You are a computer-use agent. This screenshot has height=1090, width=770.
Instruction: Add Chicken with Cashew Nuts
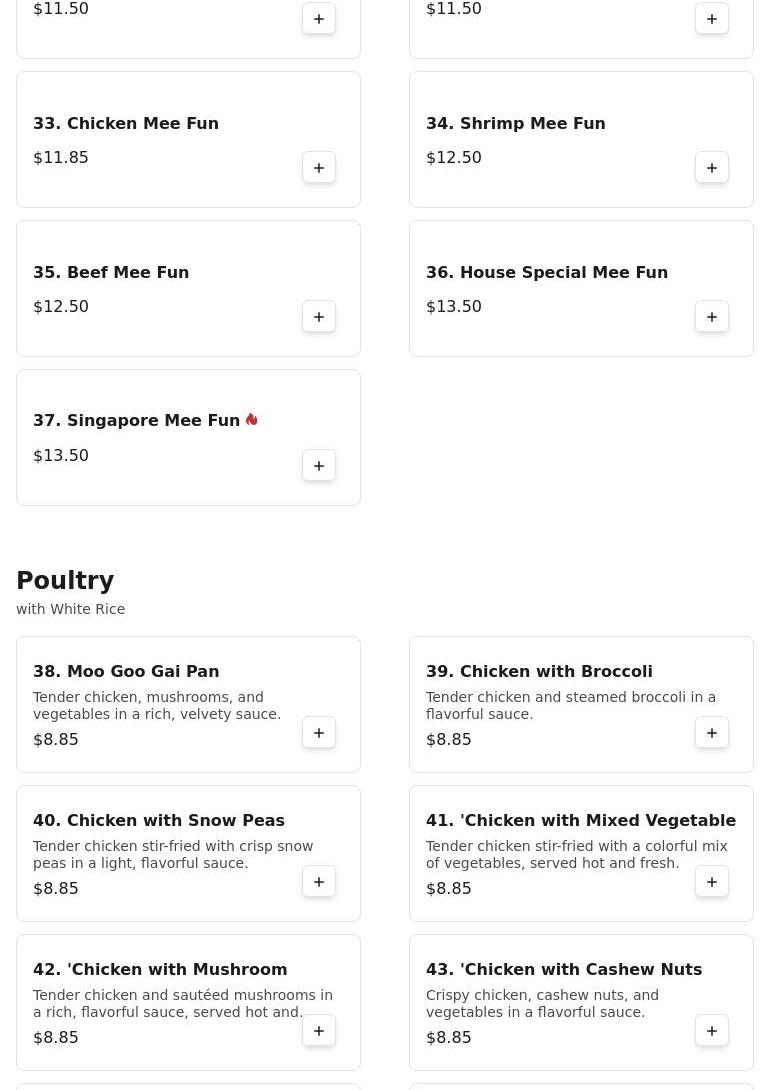(x=712, y=1031)
